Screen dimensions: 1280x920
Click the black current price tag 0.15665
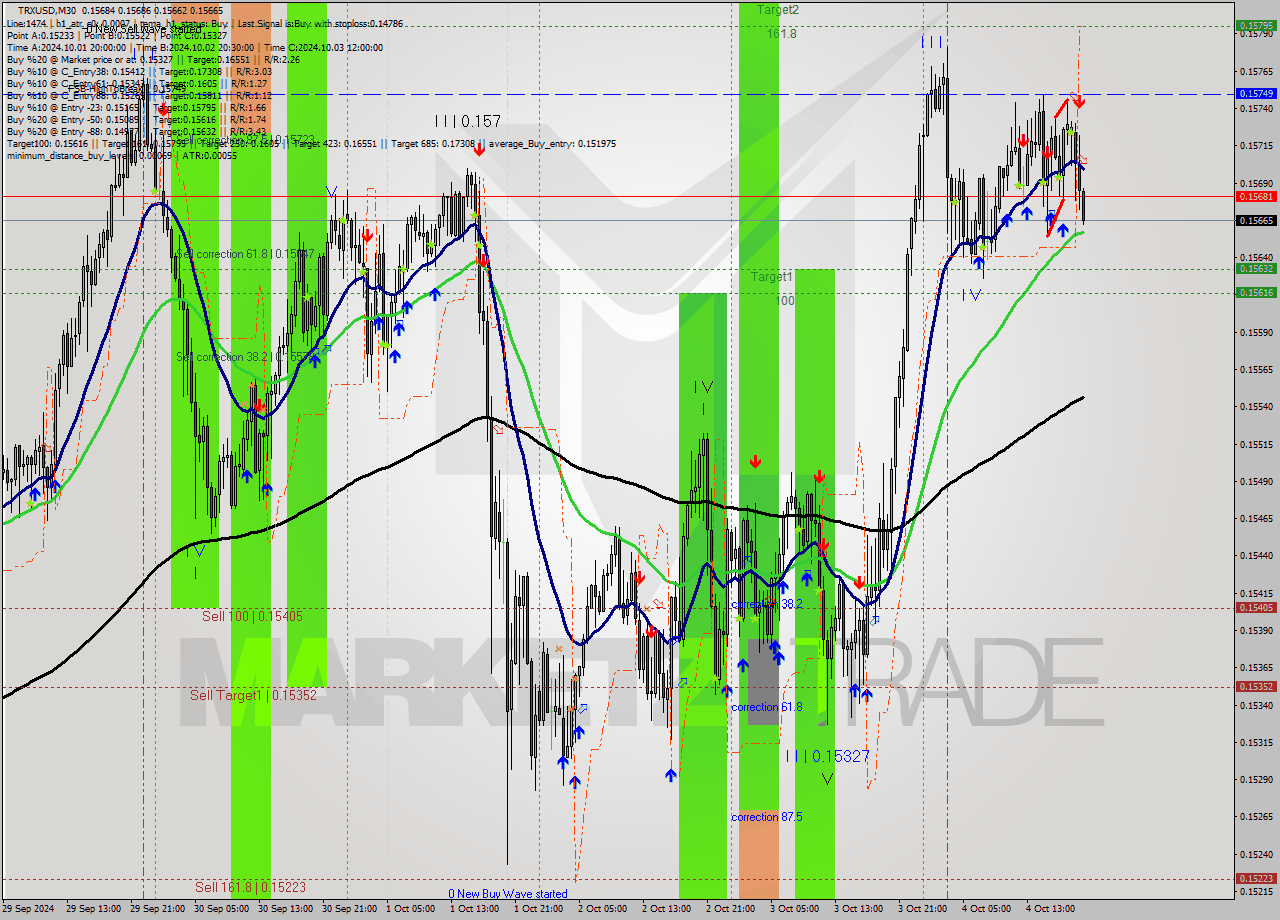[1256, 220]
